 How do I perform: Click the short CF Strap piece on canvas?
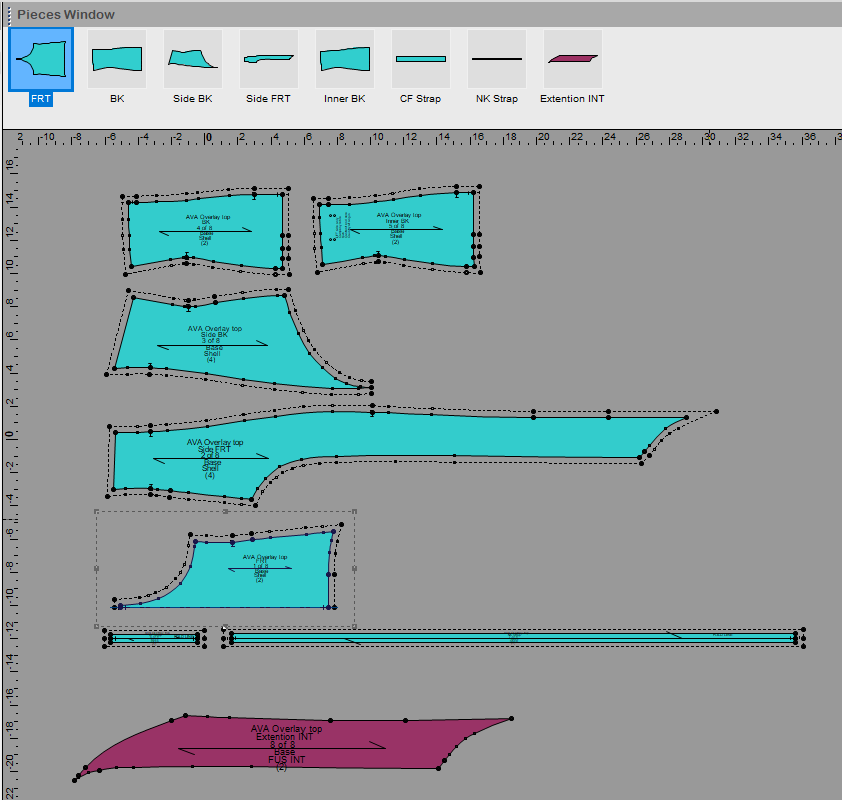[x=154, y=638]
